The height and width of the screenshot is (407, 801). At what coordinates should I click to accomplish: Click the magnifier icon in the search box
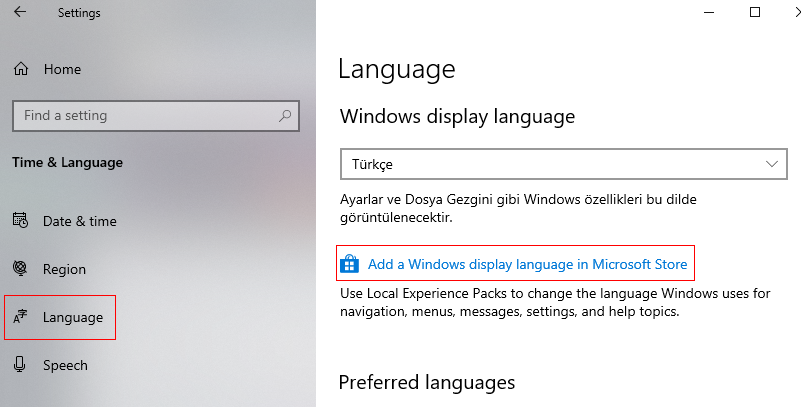tap(285, 115)
